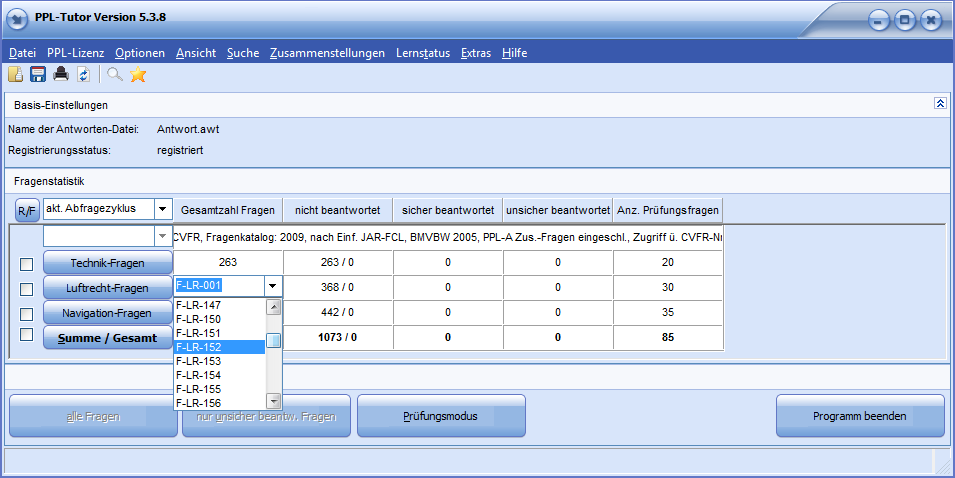
Task: Click the 368 / 0 cell
Action: point(337,287)
